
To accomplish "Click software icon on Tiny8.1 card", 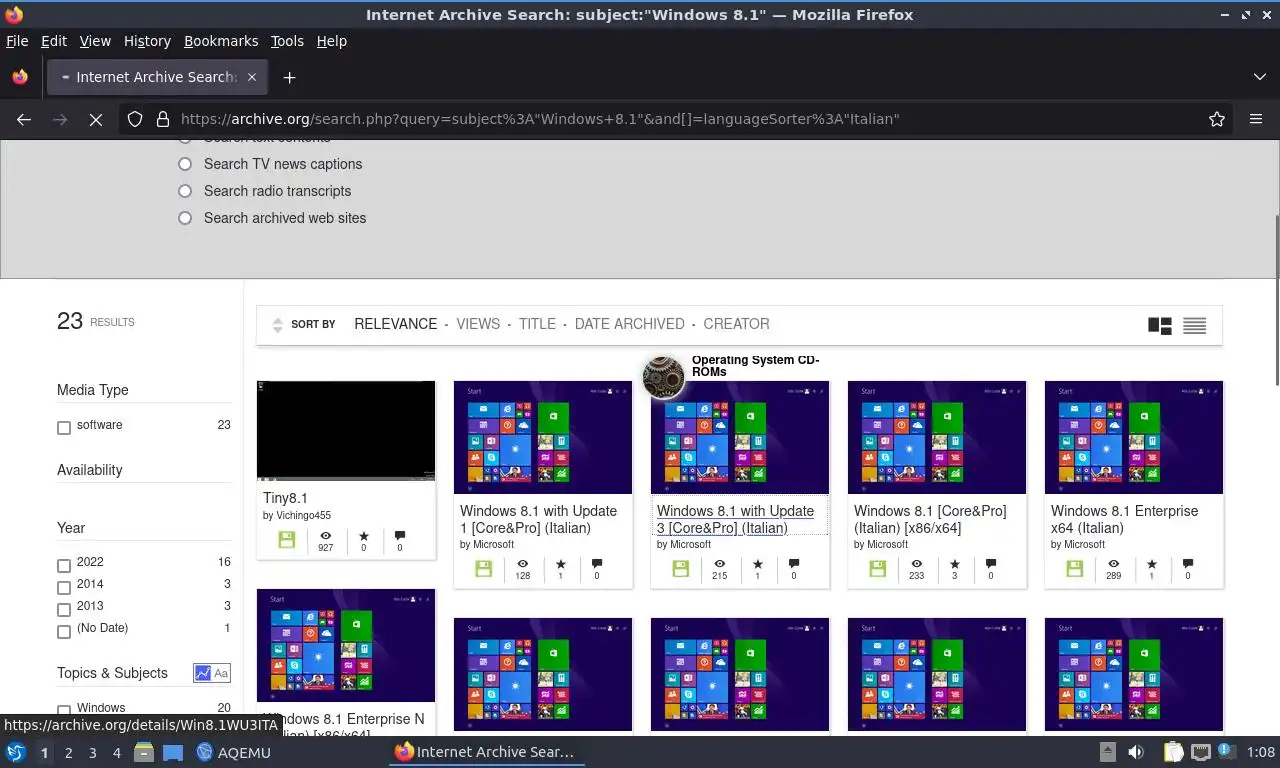I will [287, 540].
